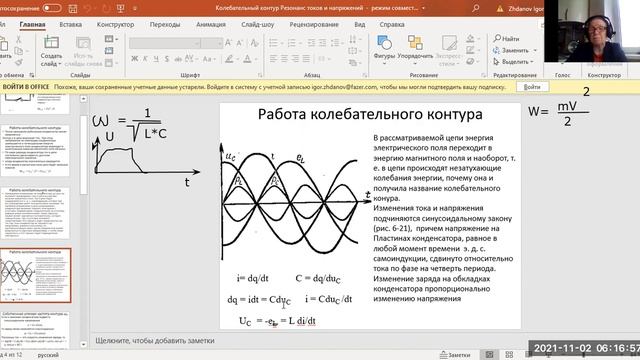This screenshot has width=640, height=360.
Task: Click Заметки button in status bar
Action: [455, 355]
